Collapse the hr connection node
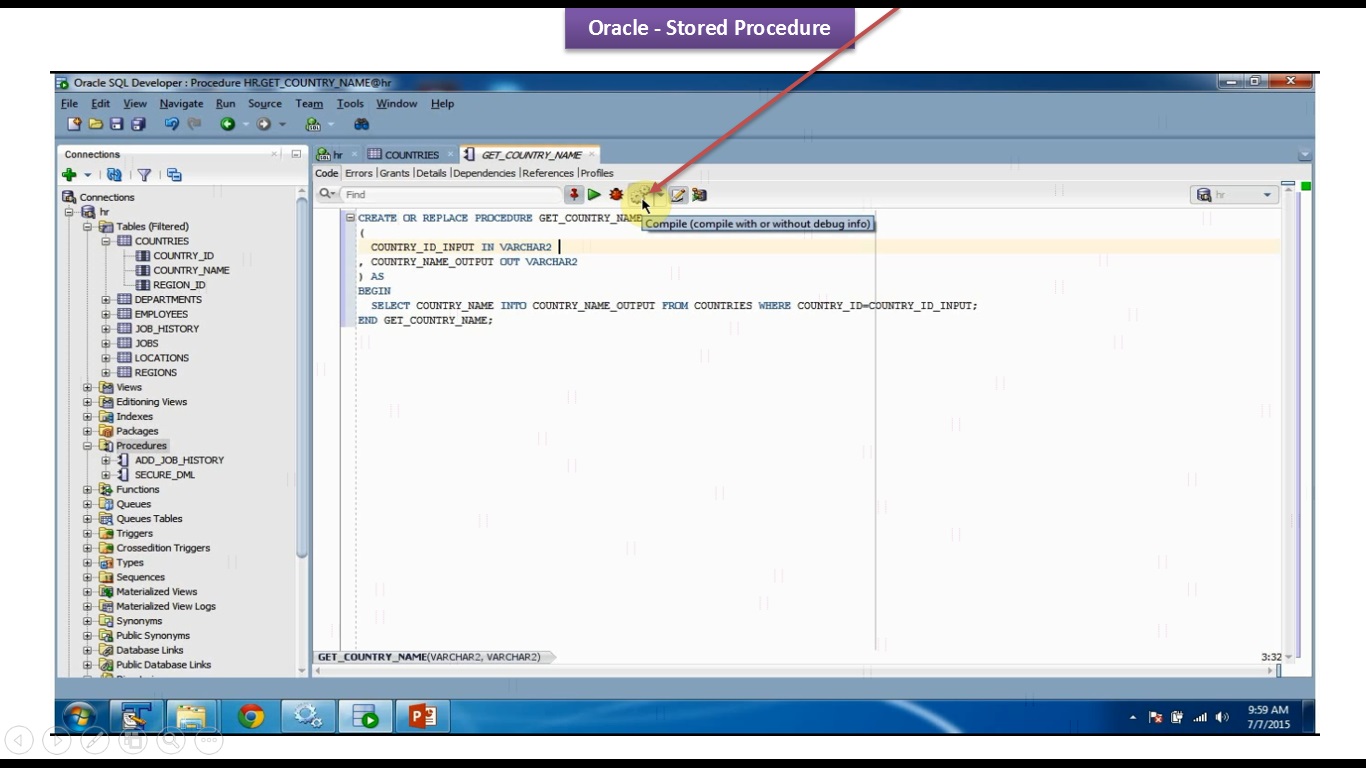Viewport: 1366px width, 768px height. 70,212
